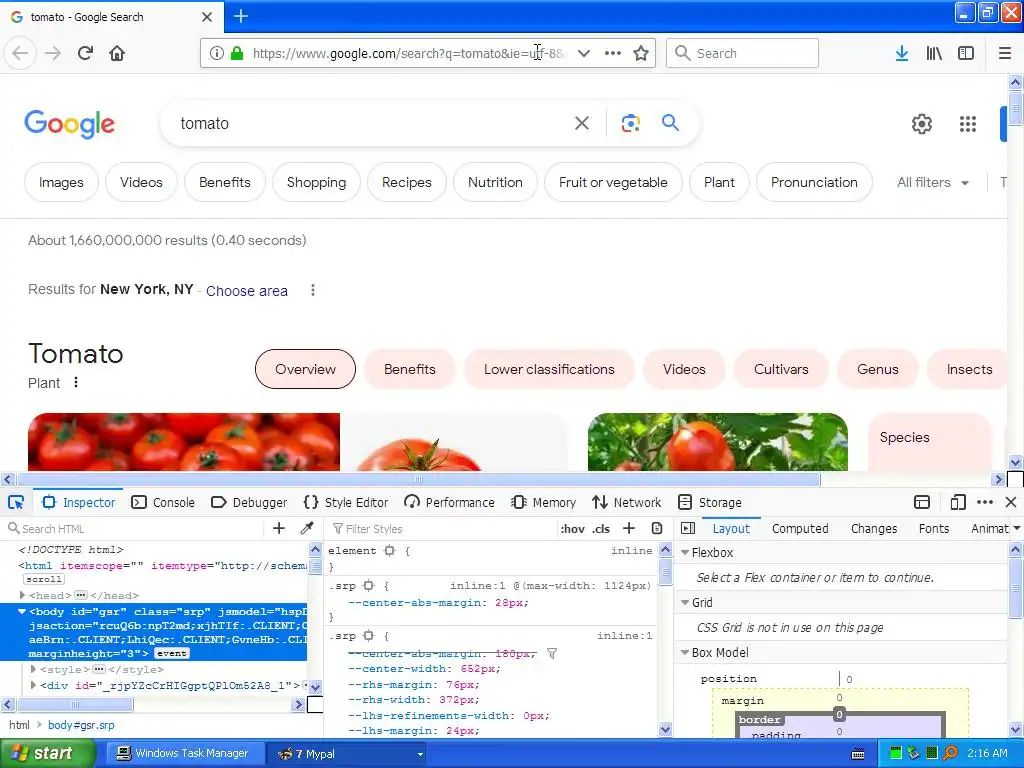Click the forward navigation arrow

tap(53, 53)
